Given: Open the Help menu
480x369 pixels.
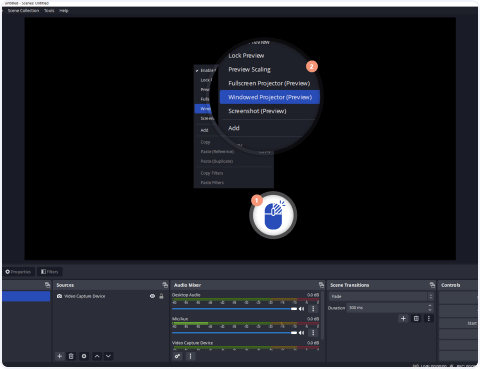Looking at the screenshot, I should point(64,11).
